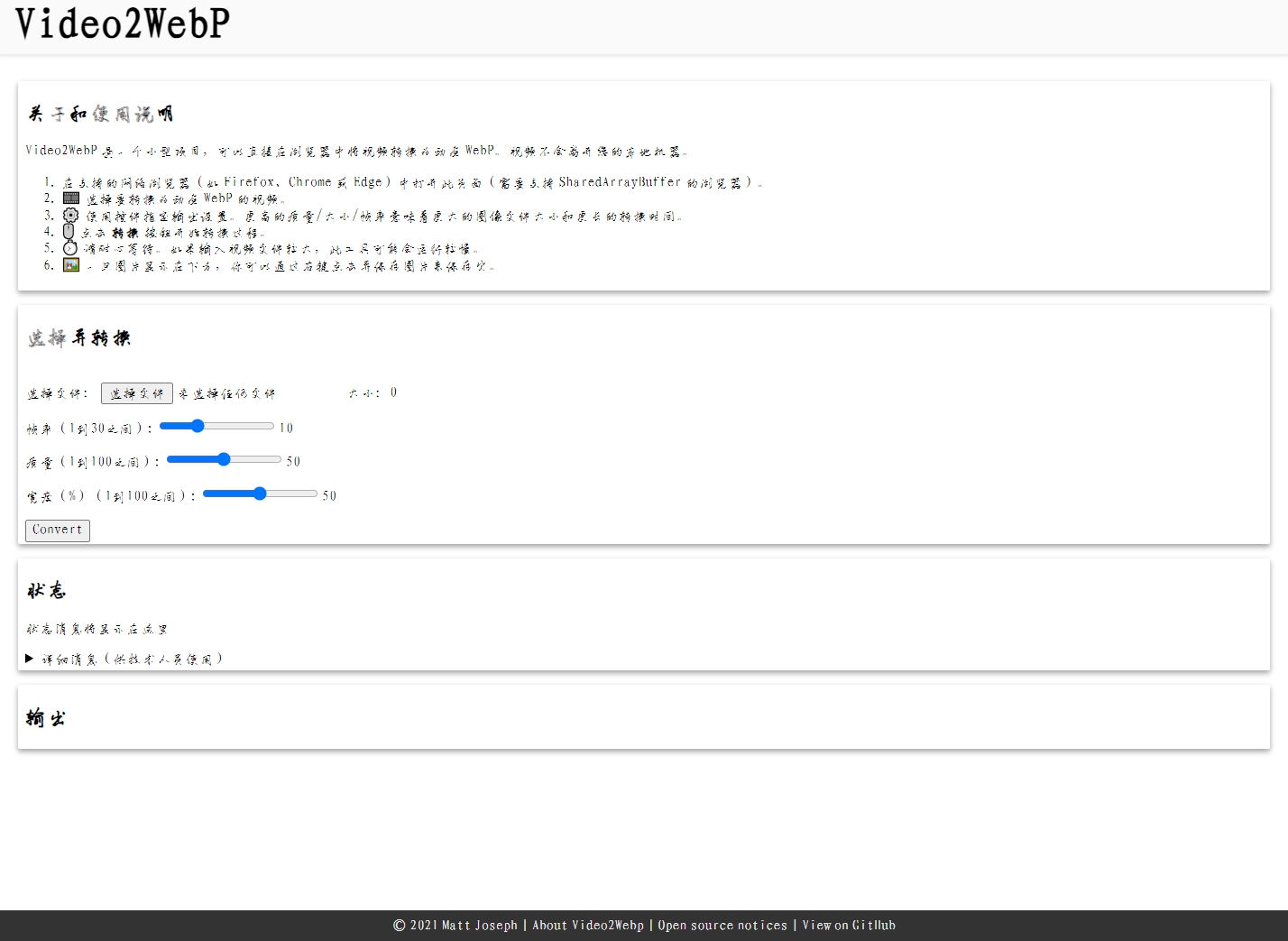Image resolution: width=1288 pixels, height=941 pixels.
Task: Click the 状态 section heading
Action: (x=46, y=590)
